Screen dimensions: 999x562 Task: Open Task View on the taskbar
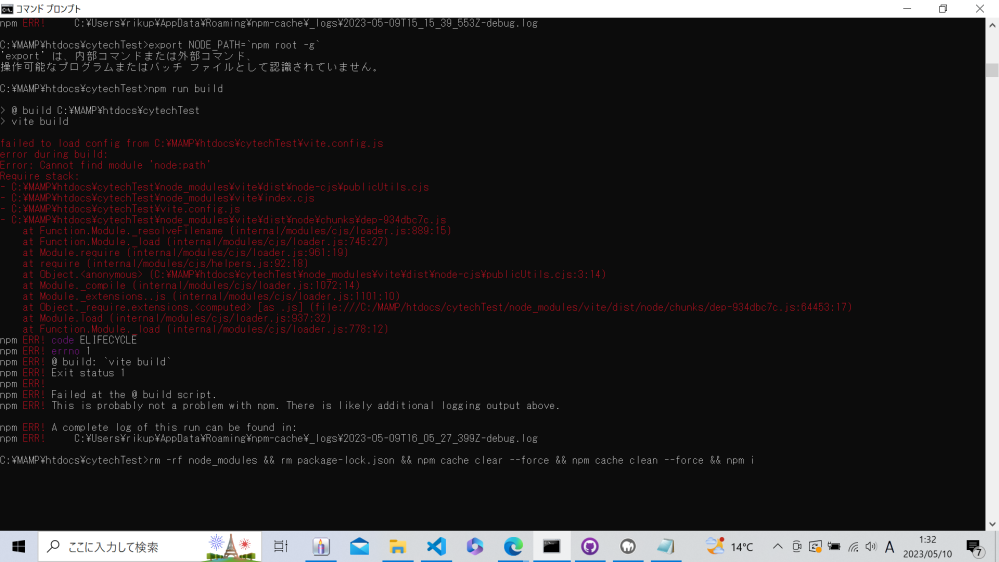coord(281,547)
